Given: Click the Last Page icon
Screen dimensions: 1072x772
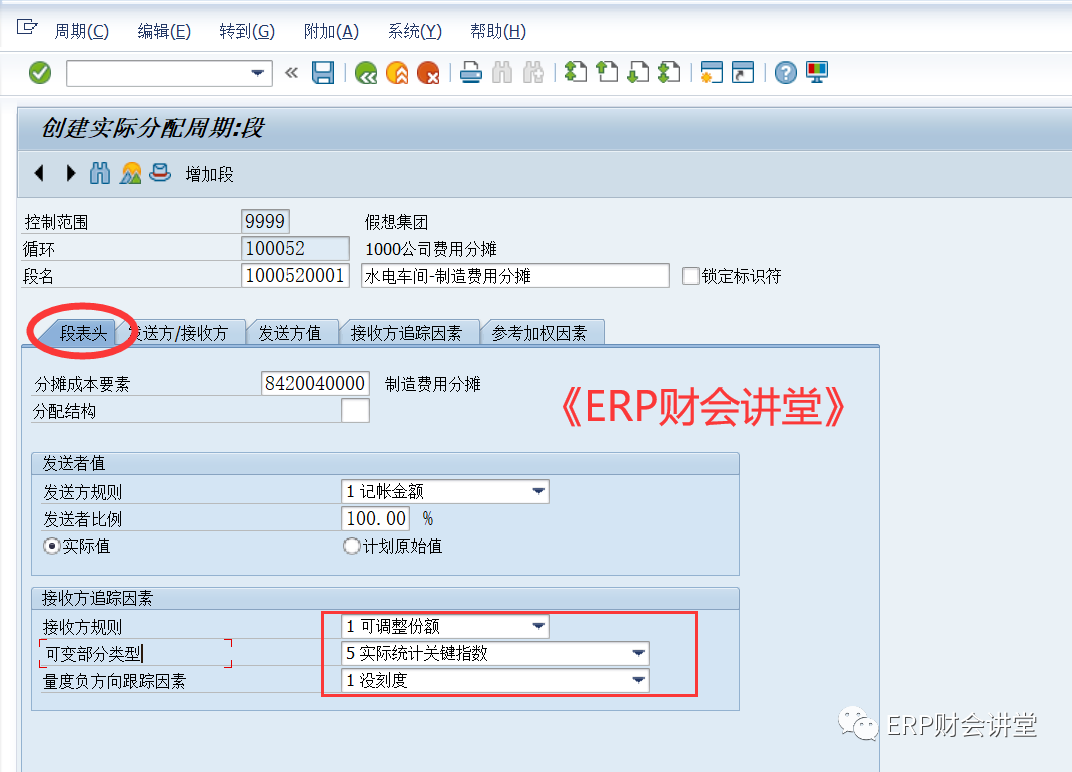Looking at the screenshot, I should (669, 72).
